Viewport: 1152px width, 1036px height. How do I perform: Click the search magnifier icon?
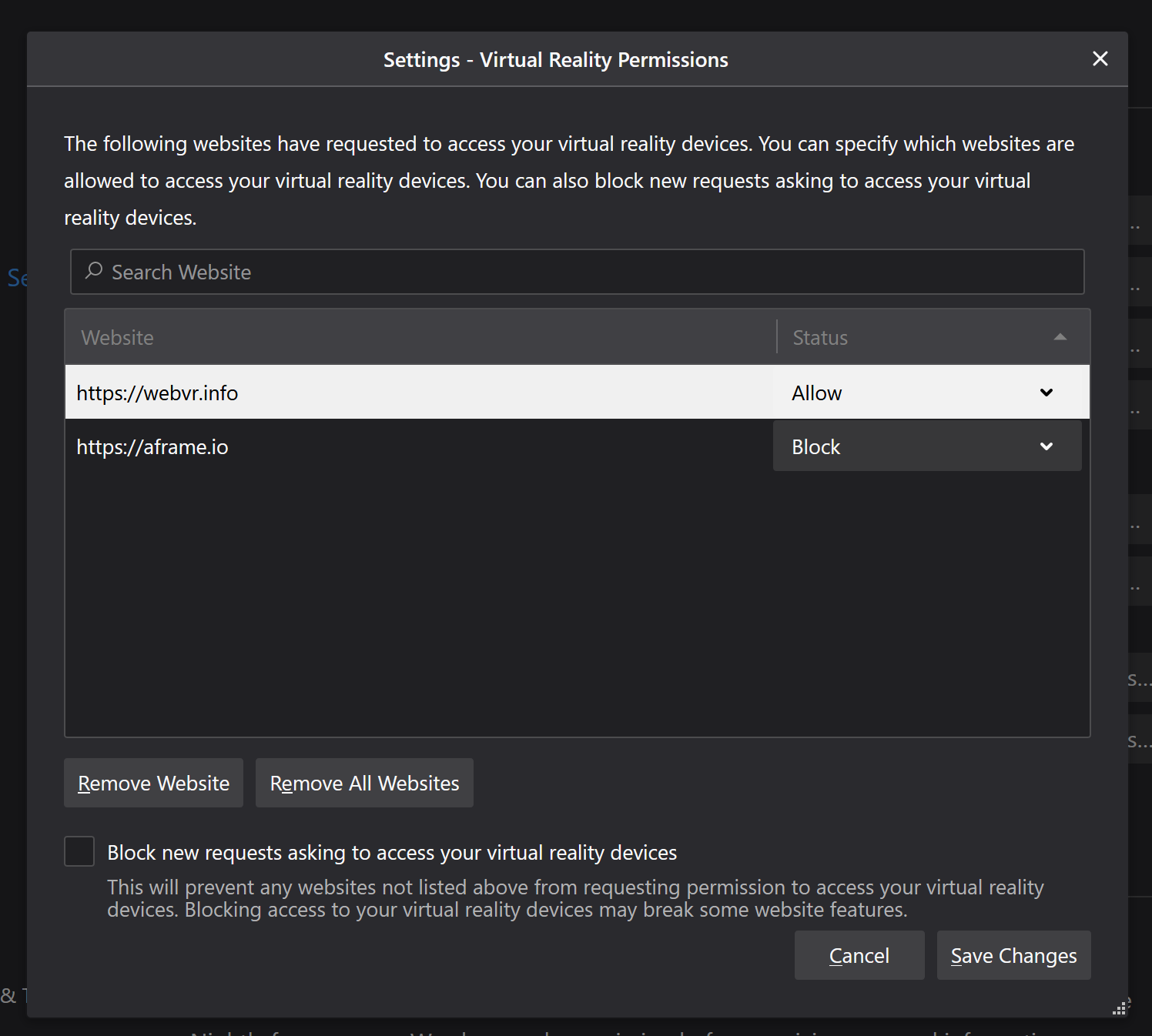(x=93, y=272)
